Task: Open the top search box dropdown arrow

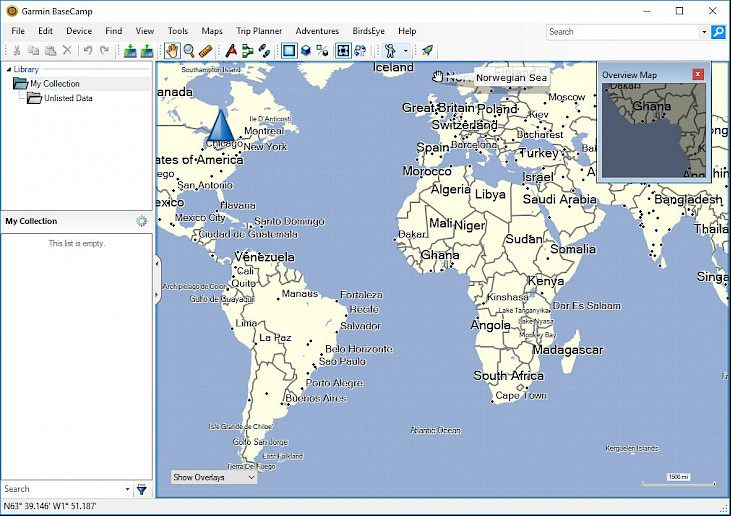Action: click(x=704, y=32)
